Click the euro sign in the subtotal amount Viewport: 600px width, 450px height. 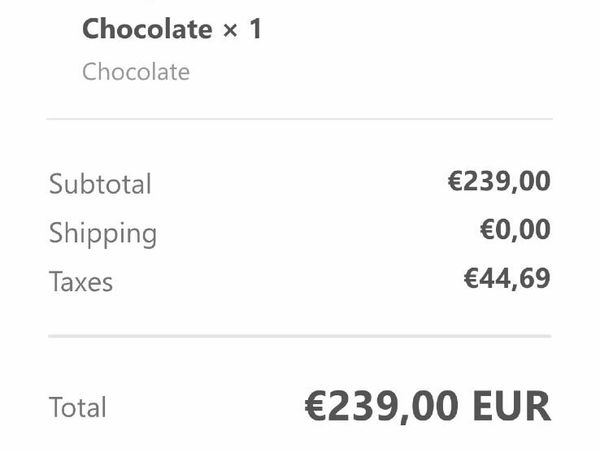455,182
